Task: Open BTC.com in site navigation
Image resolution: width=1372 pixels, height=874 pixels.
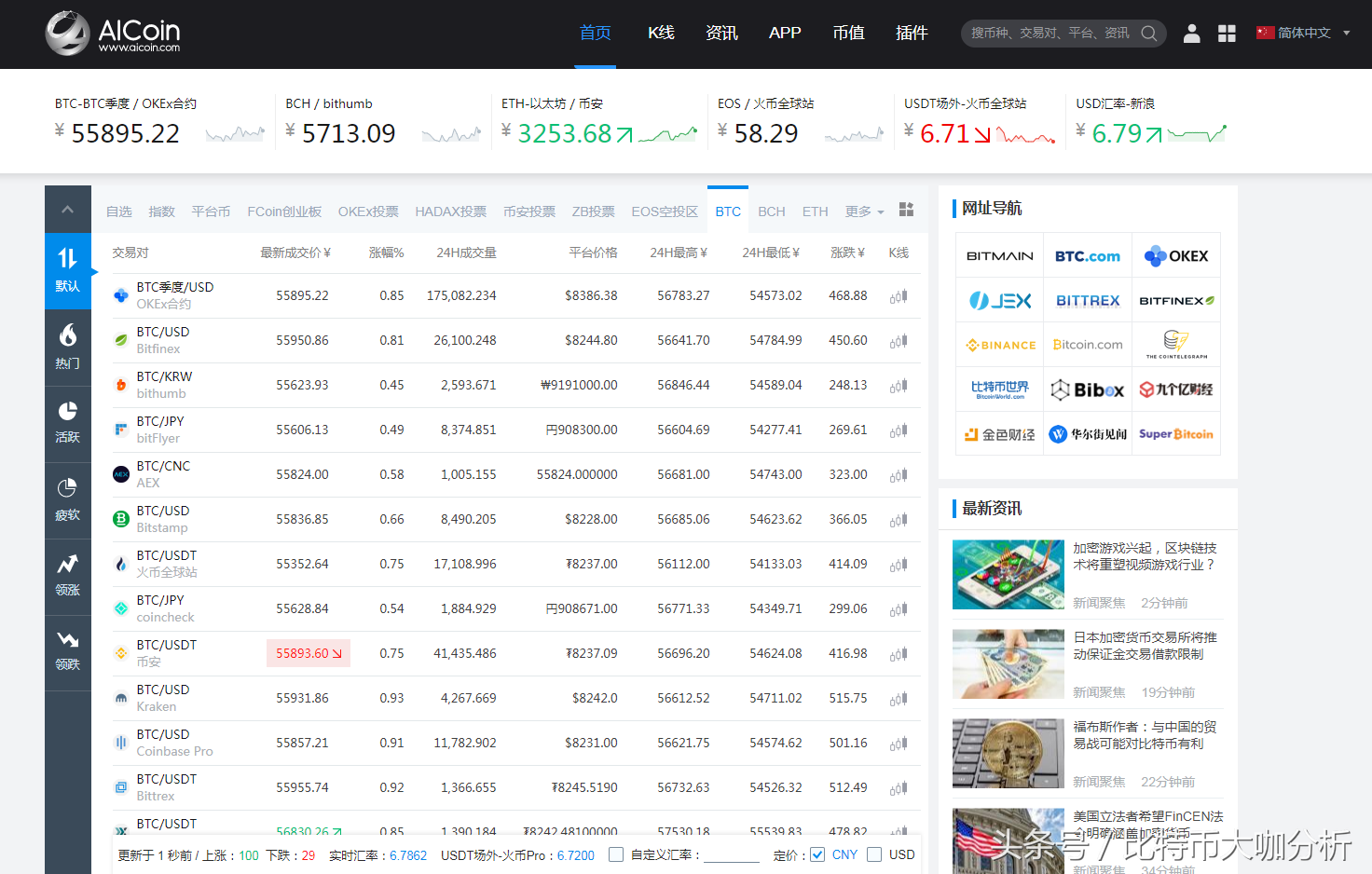Action: 1088,255
